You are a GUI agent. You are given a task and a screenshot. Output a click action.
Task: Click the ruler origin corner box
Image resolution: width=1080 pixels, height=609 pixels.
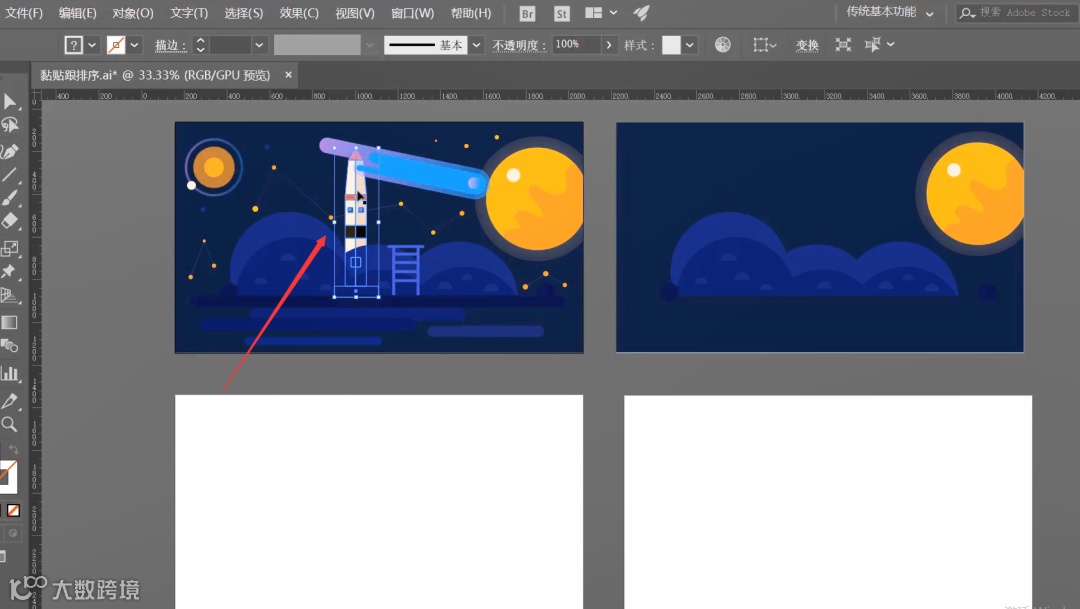pyautogui.click(x=36, y=94)
